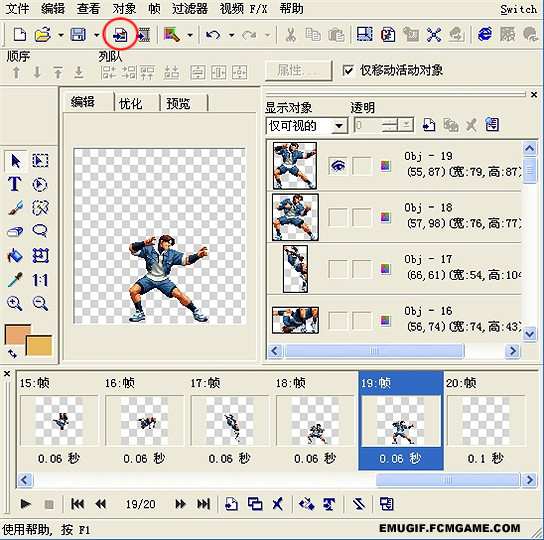Select frame 20 thumbnail in timeline

pyautogui.click(x=486, y=421)
